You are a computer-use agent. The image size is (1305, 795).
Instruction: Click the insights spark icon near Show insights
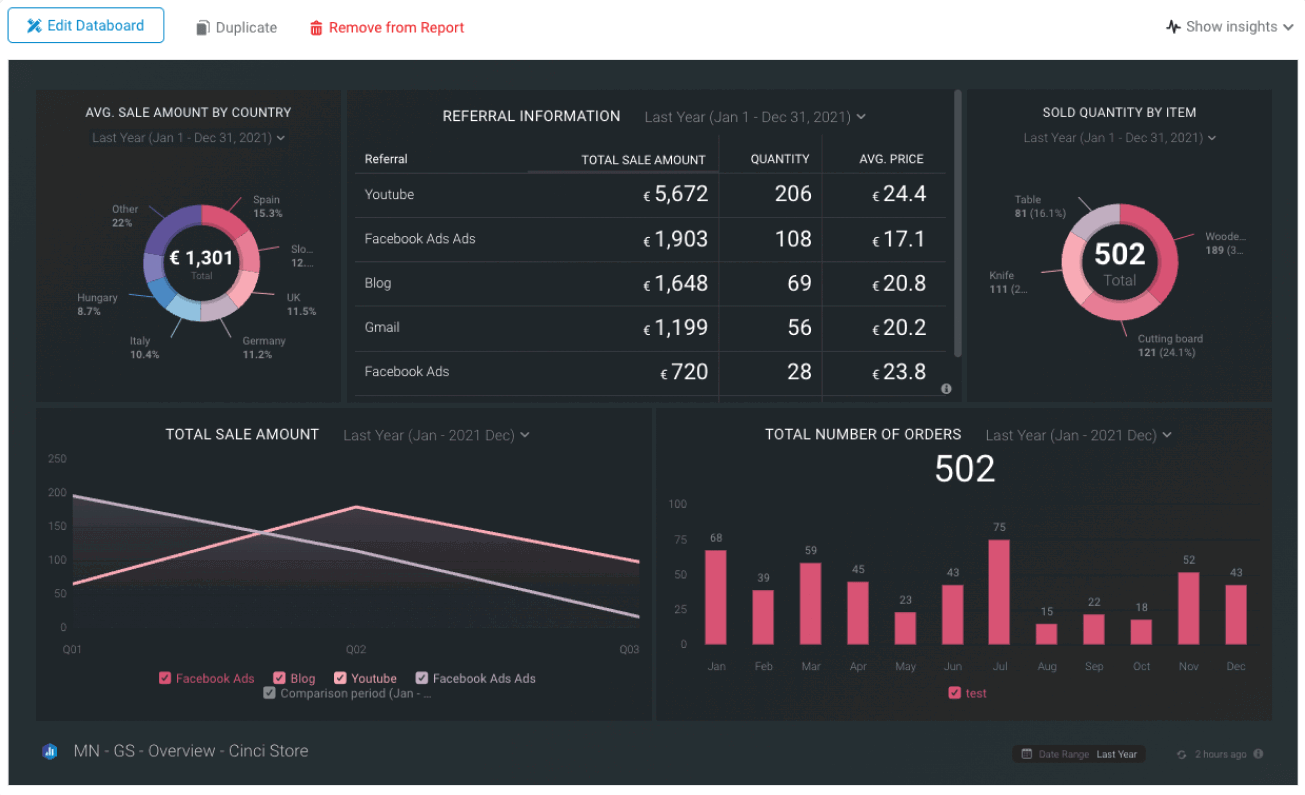(1171, 26)
